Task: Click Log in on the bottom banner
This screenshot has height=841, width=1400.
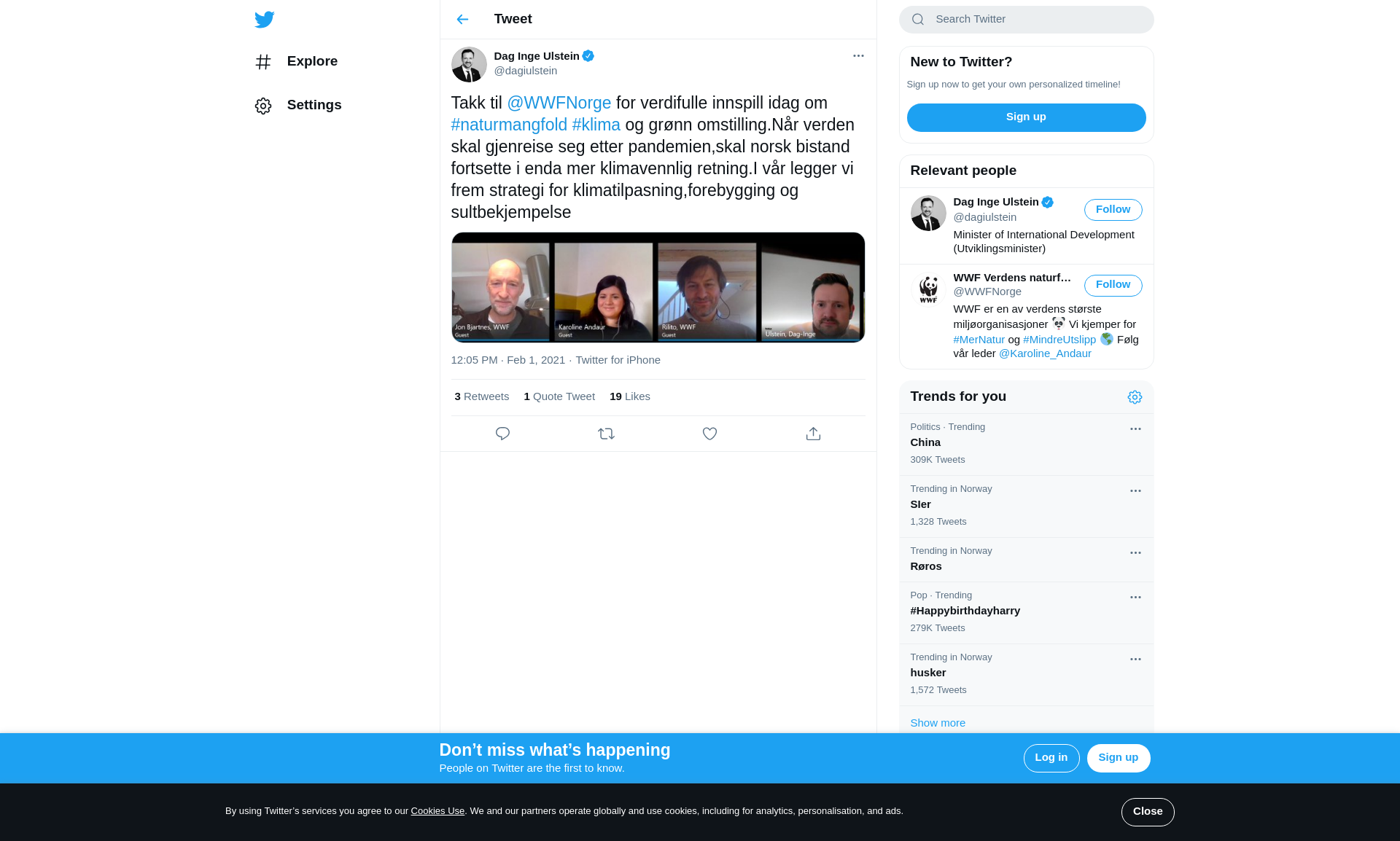Action: (x=1051, y=758)
